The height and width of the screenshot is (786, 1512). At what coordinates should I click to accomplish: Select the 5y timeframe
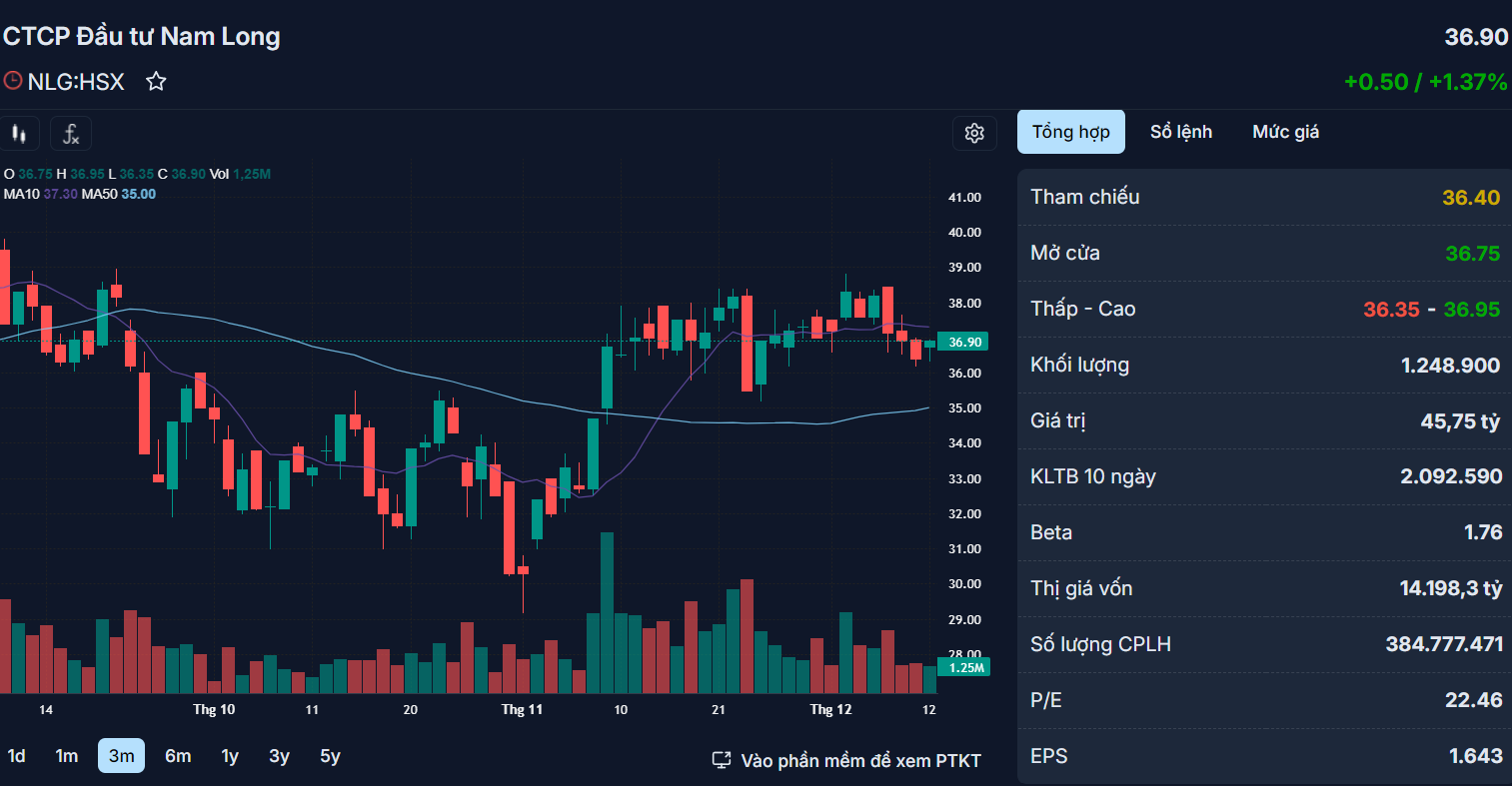331,756
